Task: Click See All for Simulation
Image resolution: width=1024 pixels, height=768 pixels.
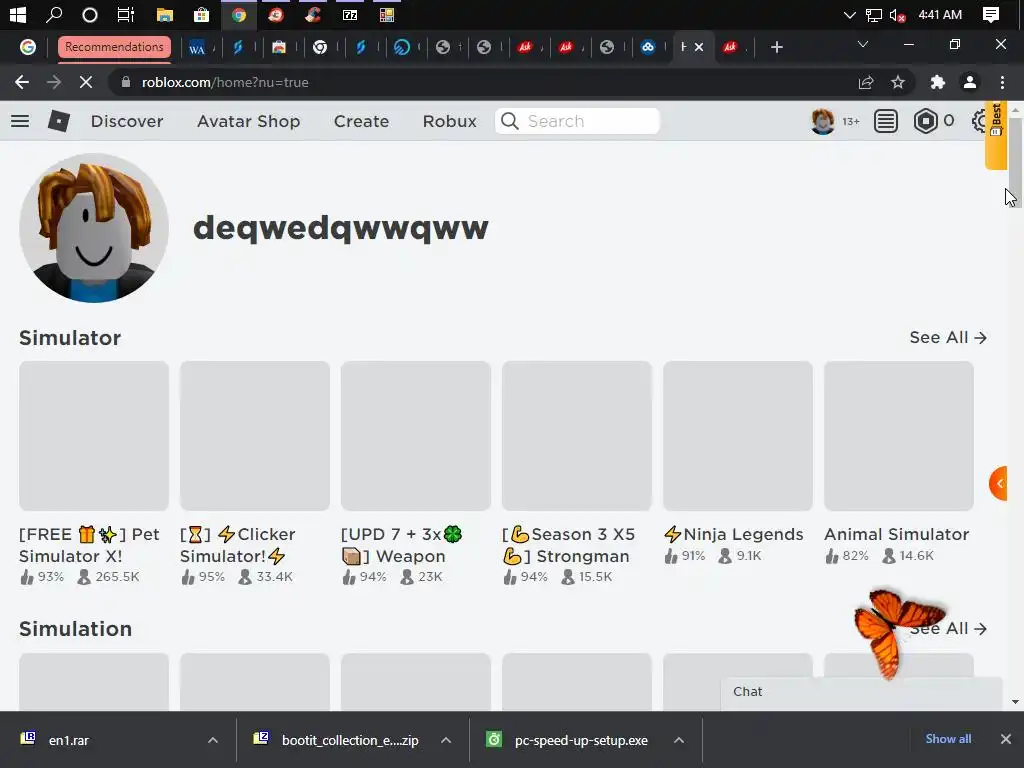Action: 948,628
